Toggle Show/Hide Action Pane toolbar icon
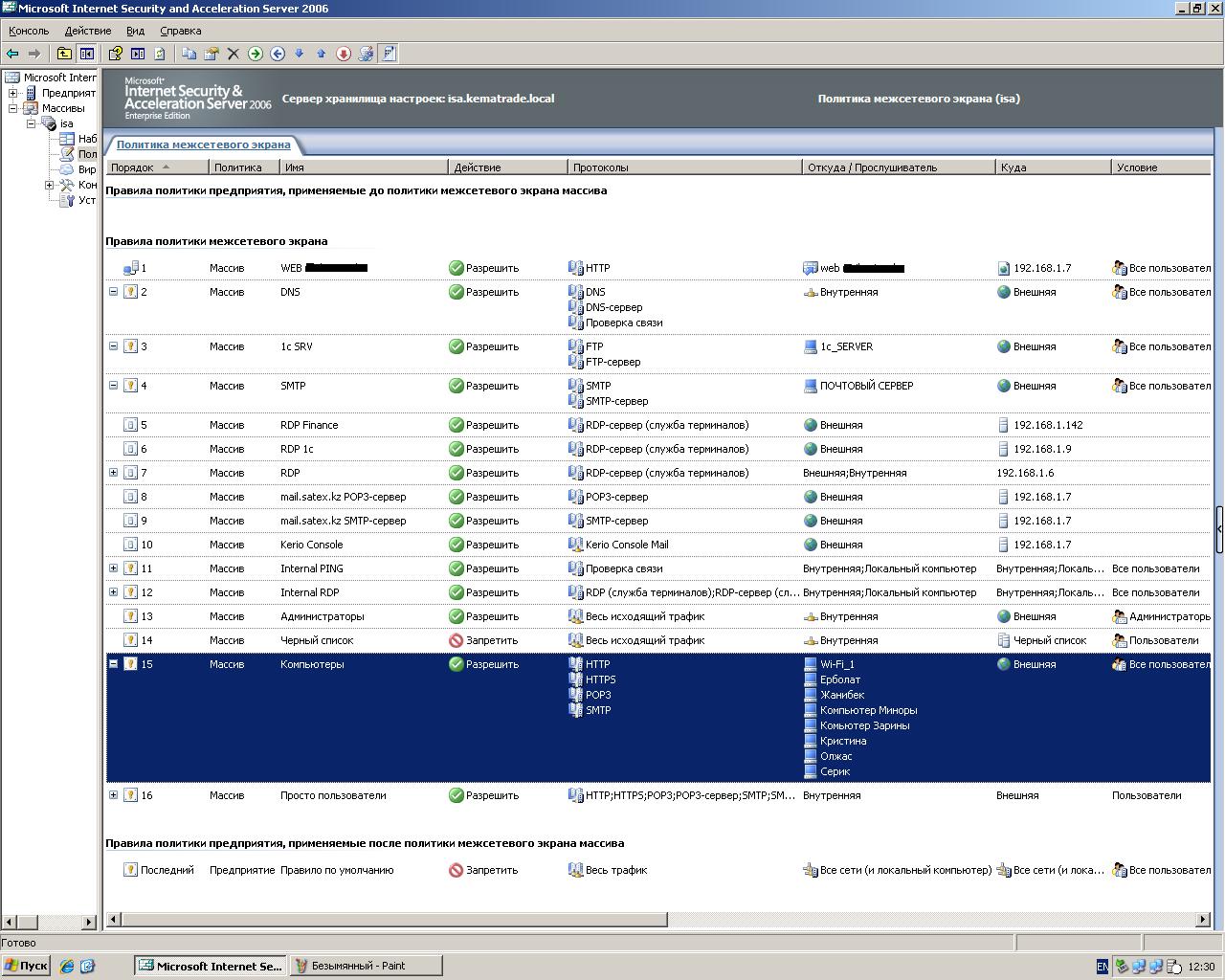 click(138, 54)
